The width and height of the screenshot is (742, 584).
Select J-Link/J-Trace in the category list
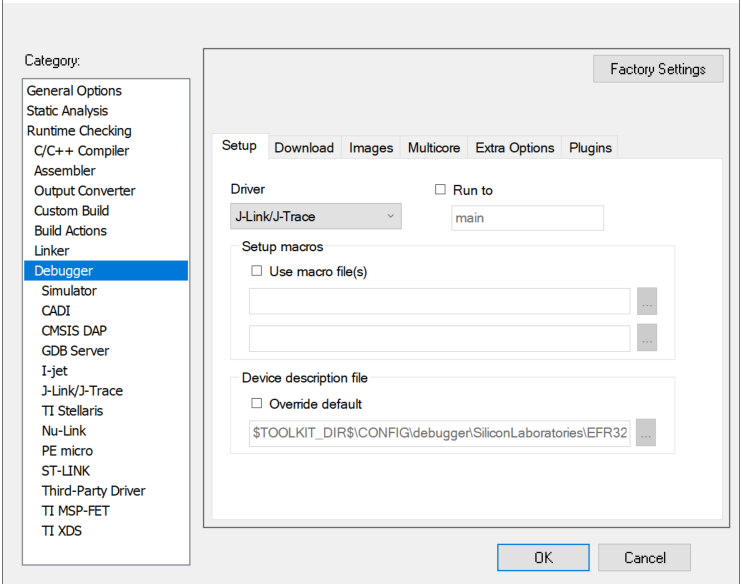82,391
